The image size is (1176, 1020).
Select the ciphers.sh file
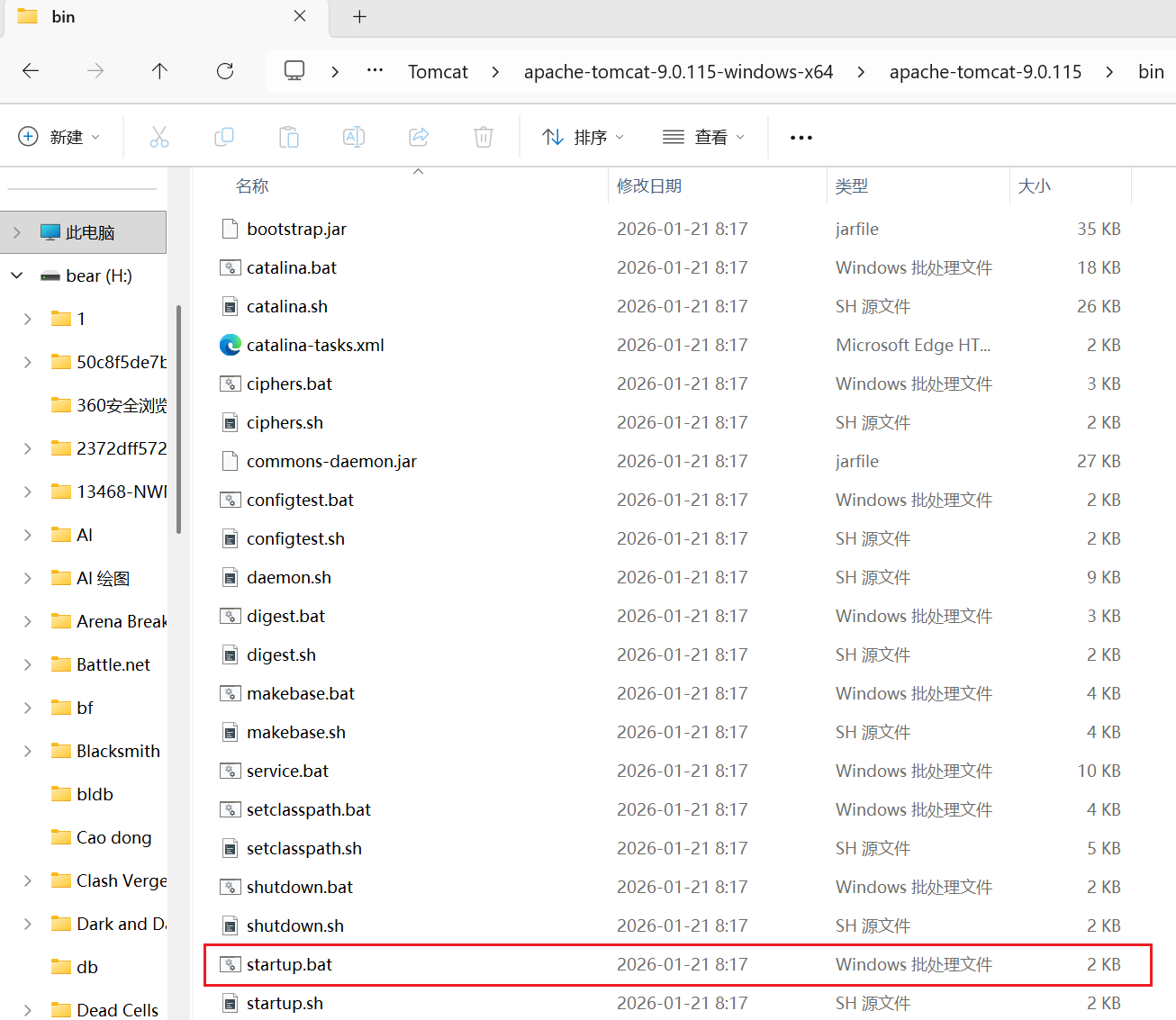285,422
